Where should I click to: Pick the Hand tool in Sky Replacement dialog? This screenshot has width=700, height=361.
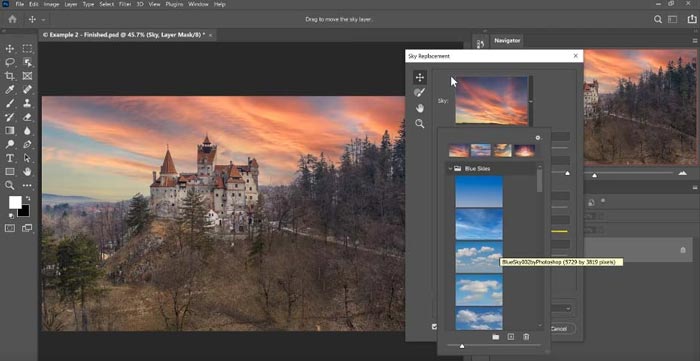pos(420,108)
